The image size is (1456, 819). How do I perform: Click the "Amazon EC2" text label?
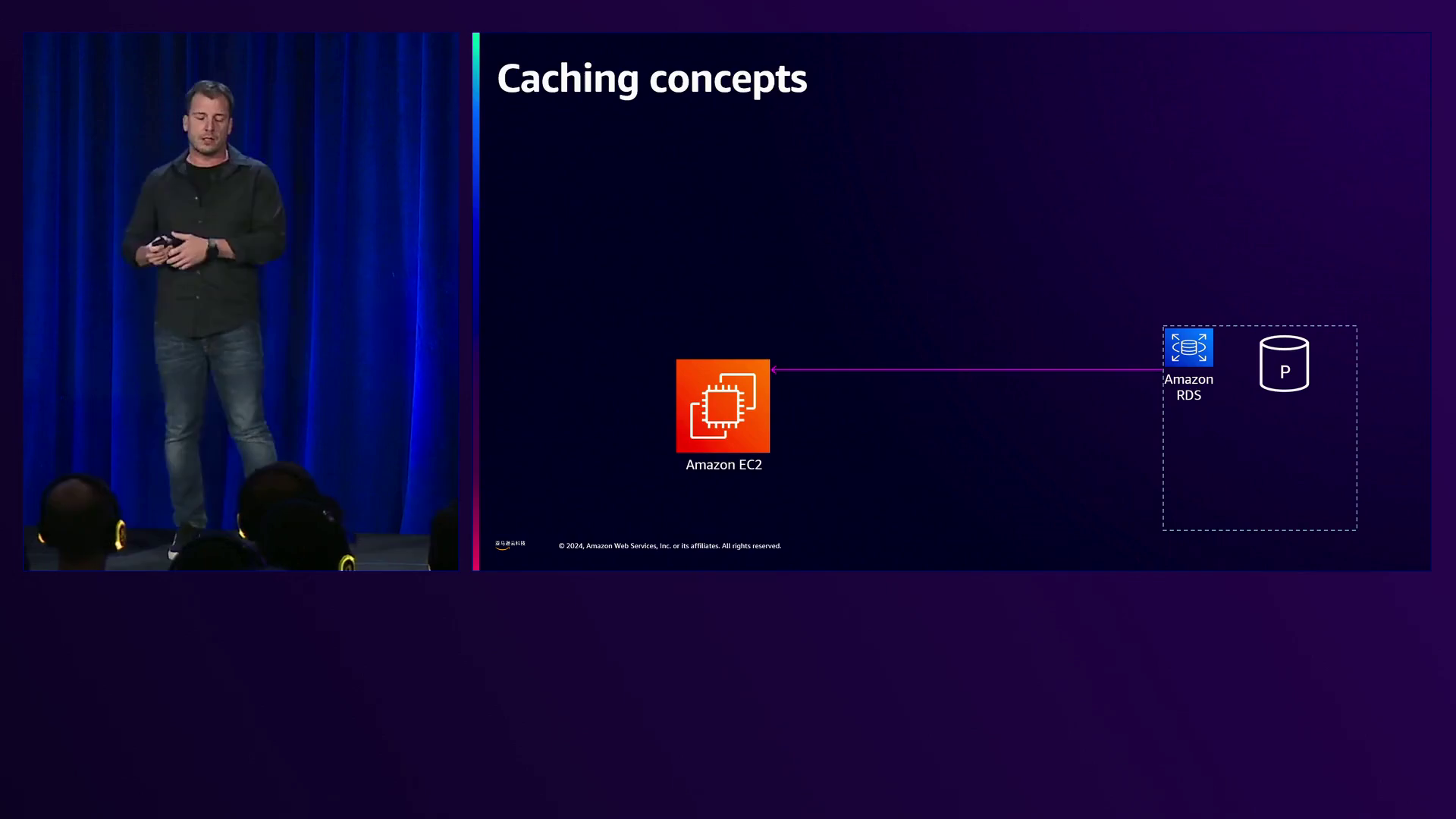pyautogui.click(x=723, y=465)
